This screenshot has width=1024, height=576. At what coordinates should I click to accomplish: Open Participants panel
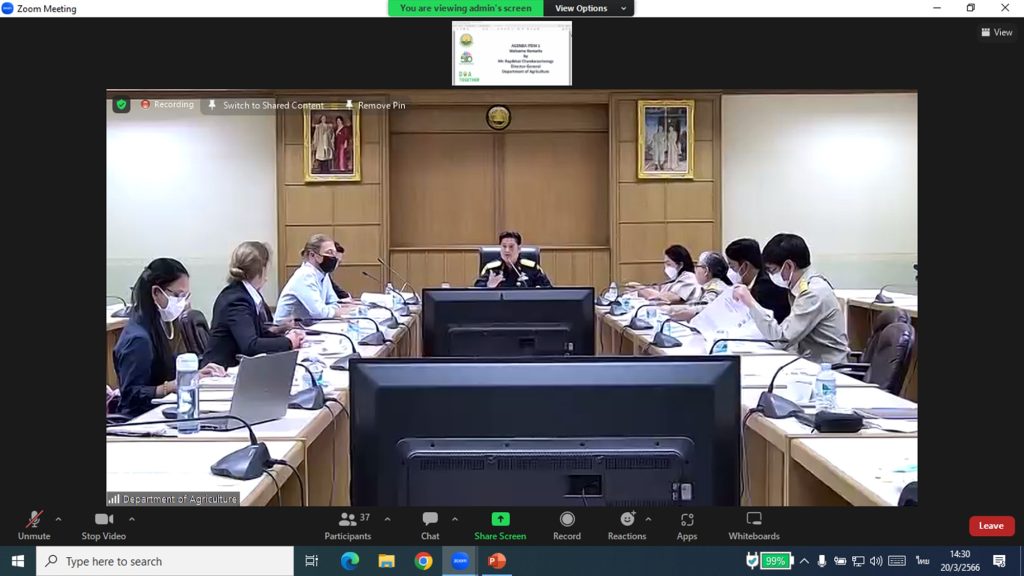pos(347,526)
